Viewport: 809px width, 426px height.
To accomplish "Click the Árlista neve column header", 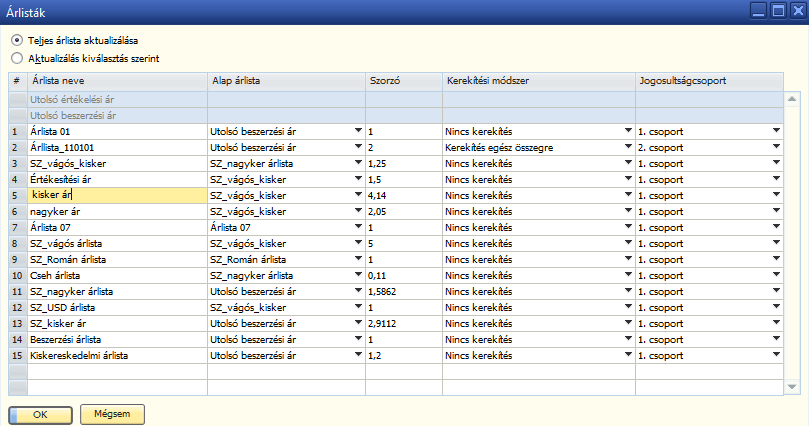I will tap(118, 81).
